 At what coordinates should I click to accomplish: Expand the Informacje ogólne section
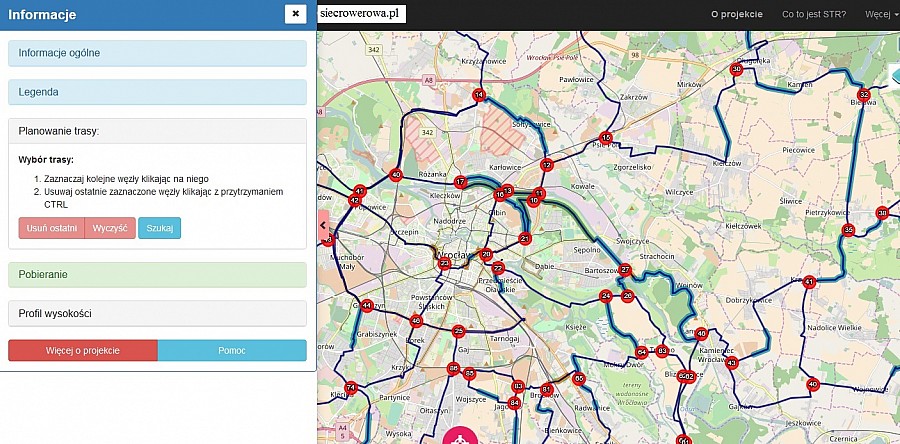pyautogui.click(x=157, y=52)
